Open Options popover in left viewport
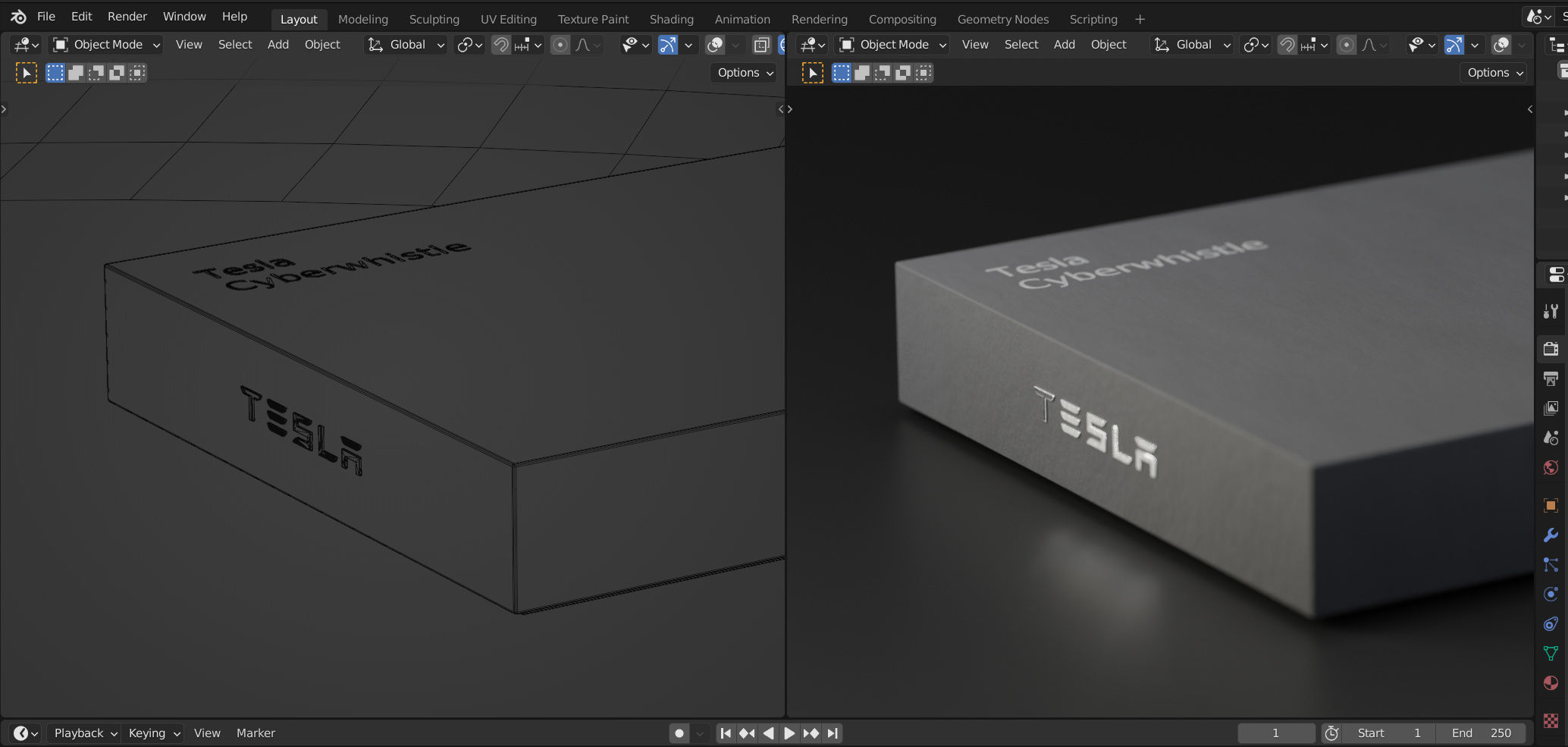Screen dimensions: 1568x747 click(745, 73)
